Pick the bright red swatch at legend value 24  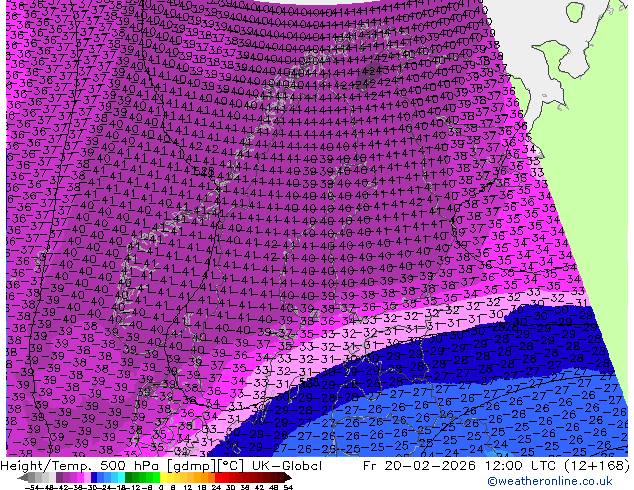click(x=218, y=477)
